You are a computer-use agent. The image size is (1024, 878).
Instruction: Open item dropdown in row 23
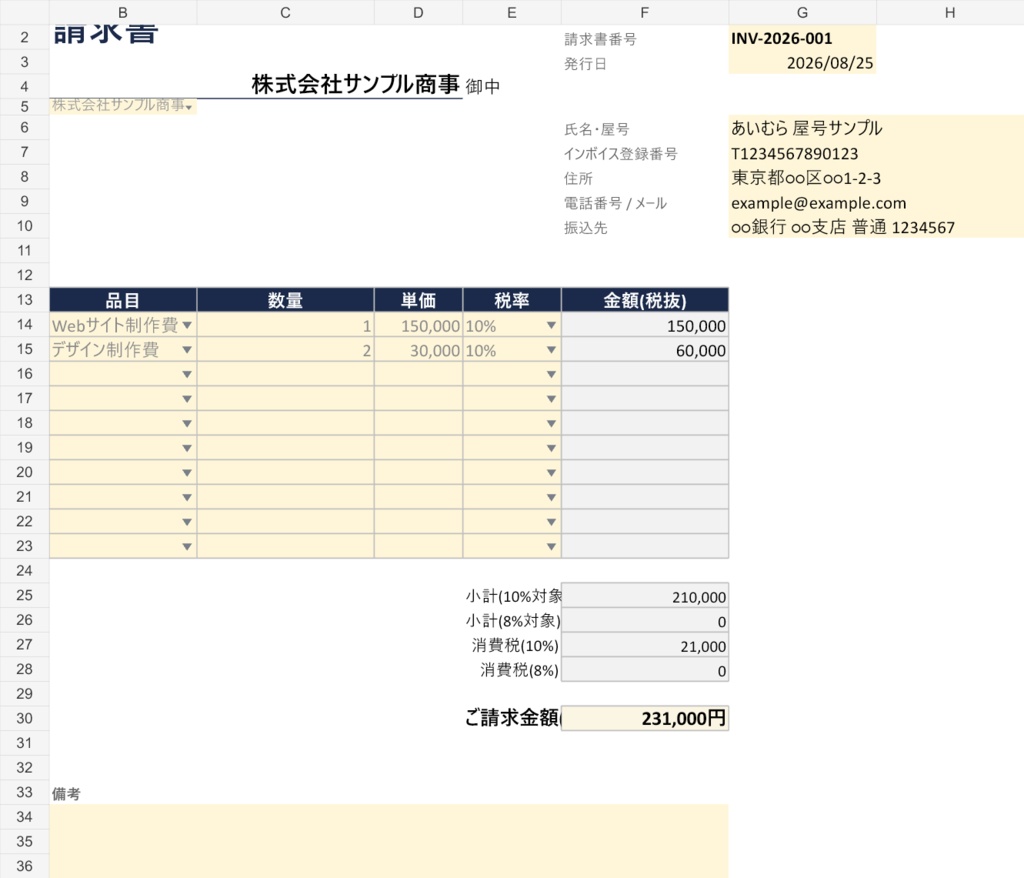(187, 547)
